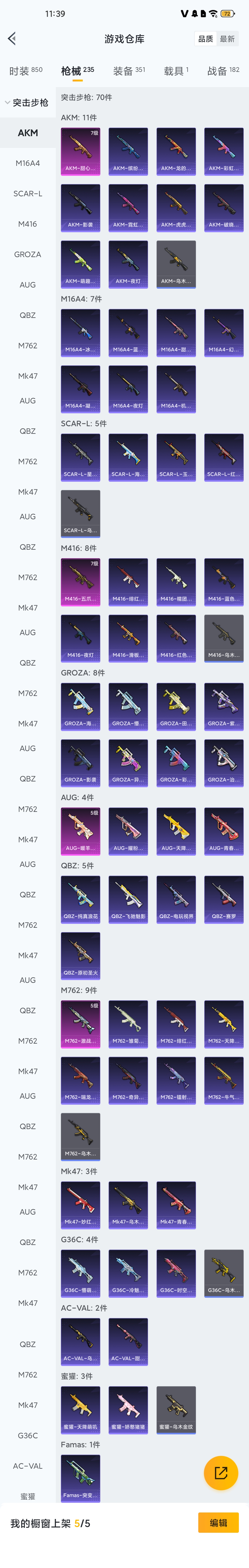The height and width of the screenshot is (1568, 249).
Task: Tap the 编辑 button
Action: tap(219, 1523)
